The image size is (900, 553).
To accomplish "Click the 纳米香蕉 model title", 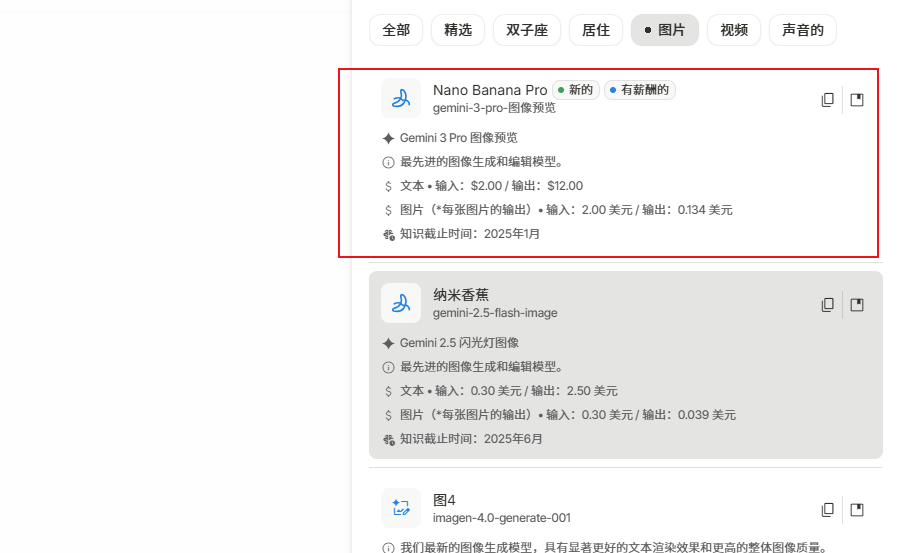I will (x=461, y=295).
